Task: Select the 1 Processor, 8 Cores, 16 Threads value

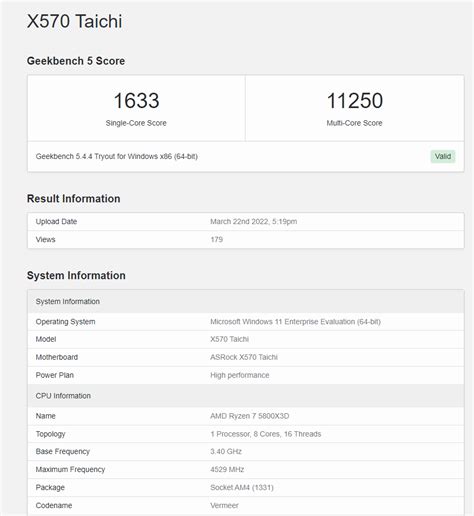Action: point(266,434)
